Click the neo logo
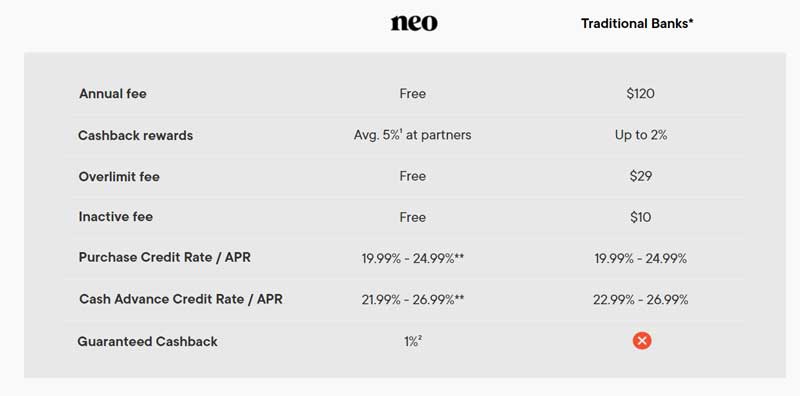 pyautogui.click(x=414, y=23)
